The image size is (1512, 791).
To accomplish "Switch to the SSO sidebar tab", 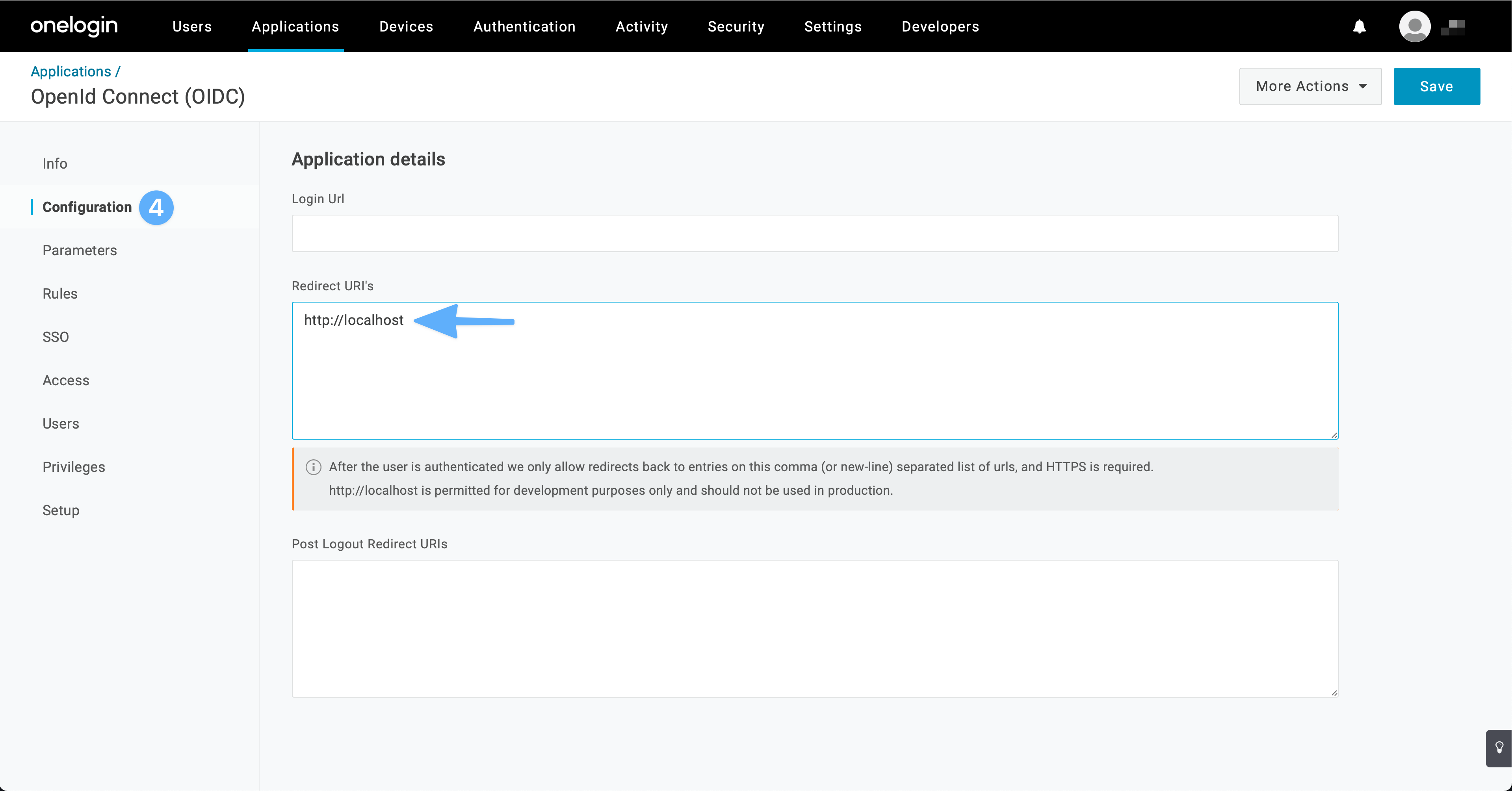I will tap(56, 337).
